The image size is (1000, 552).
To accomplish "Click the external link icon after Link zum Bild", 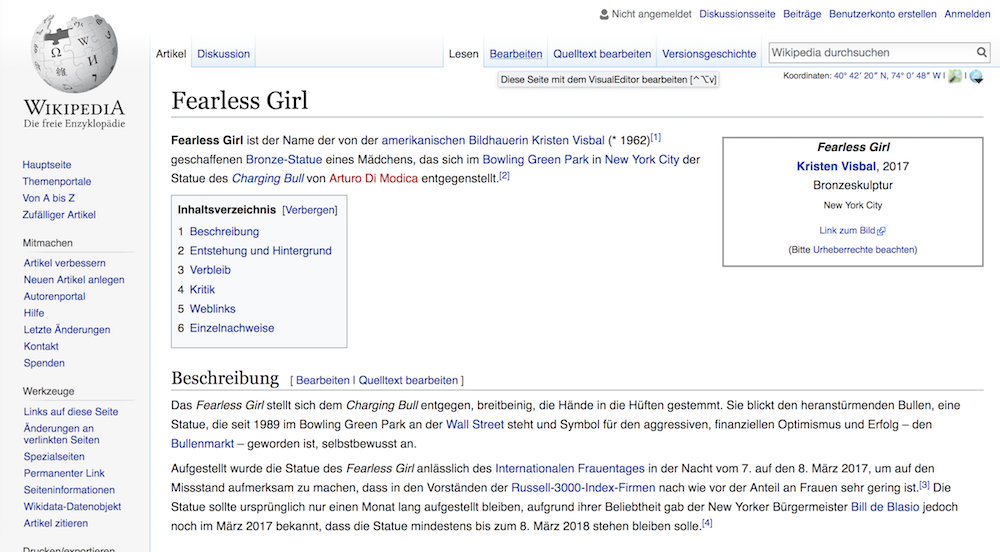I will (881, 231).
